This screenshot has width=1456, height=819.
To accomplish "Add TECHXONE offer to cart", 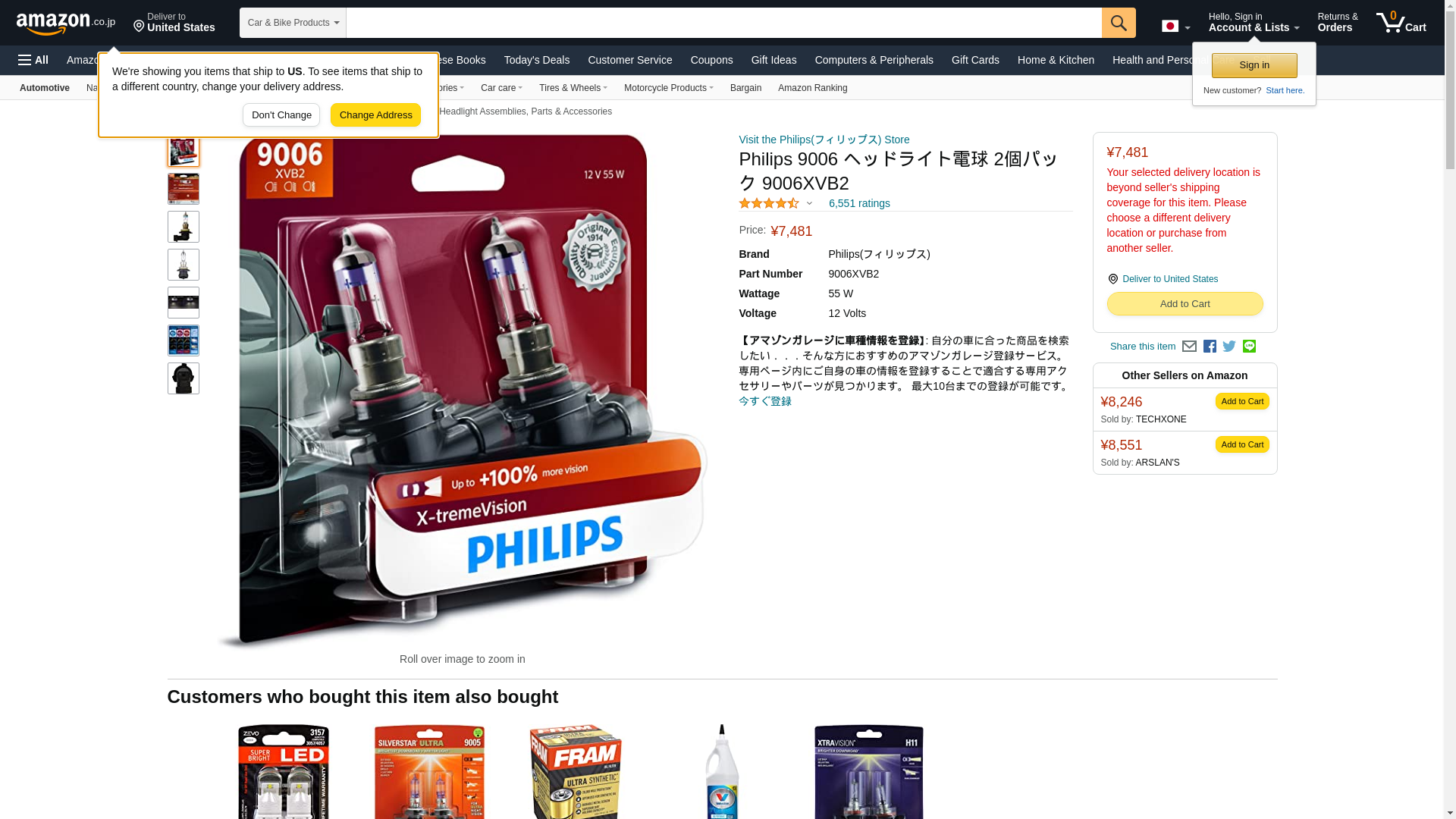I will [x=1242, y=401].
